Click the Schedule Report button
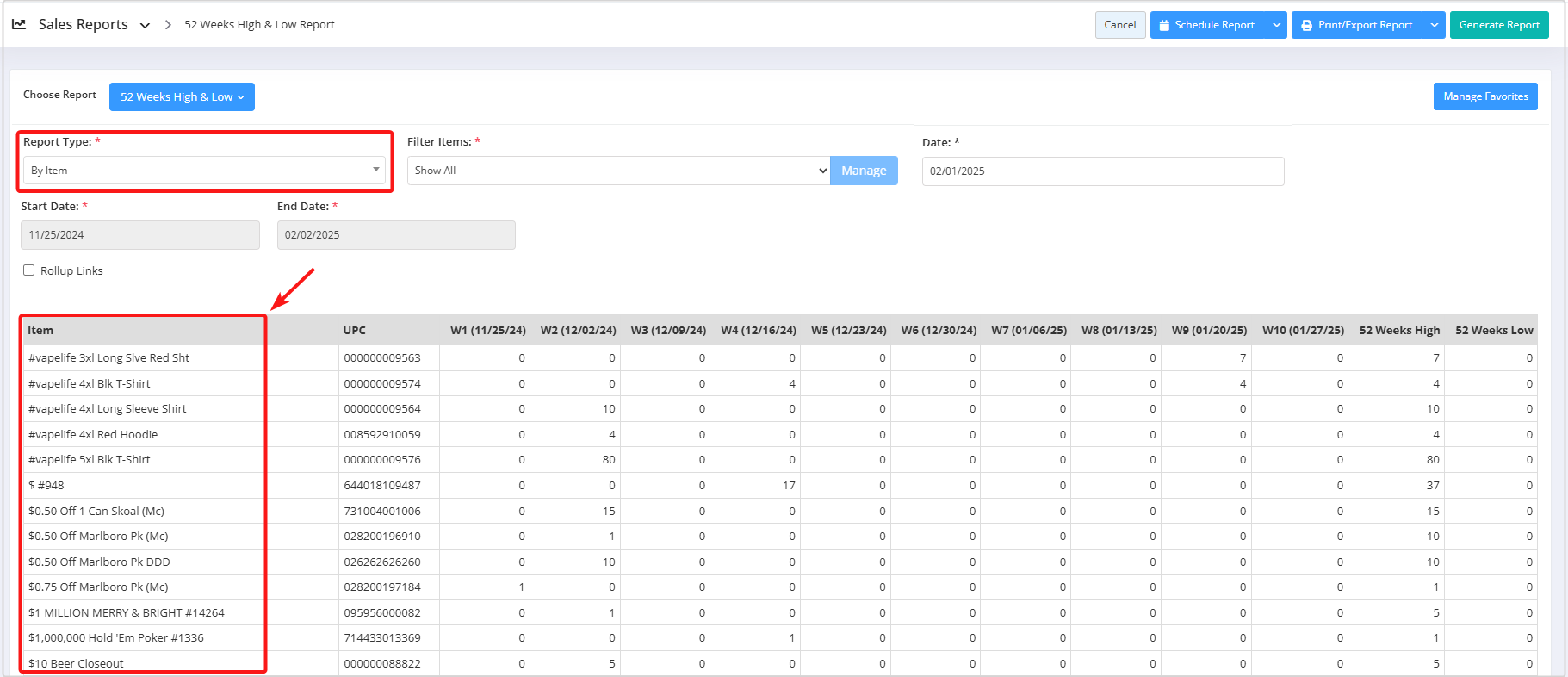Image resolution: width=1568 pixels, height=677 pixels. point(1207,25)
